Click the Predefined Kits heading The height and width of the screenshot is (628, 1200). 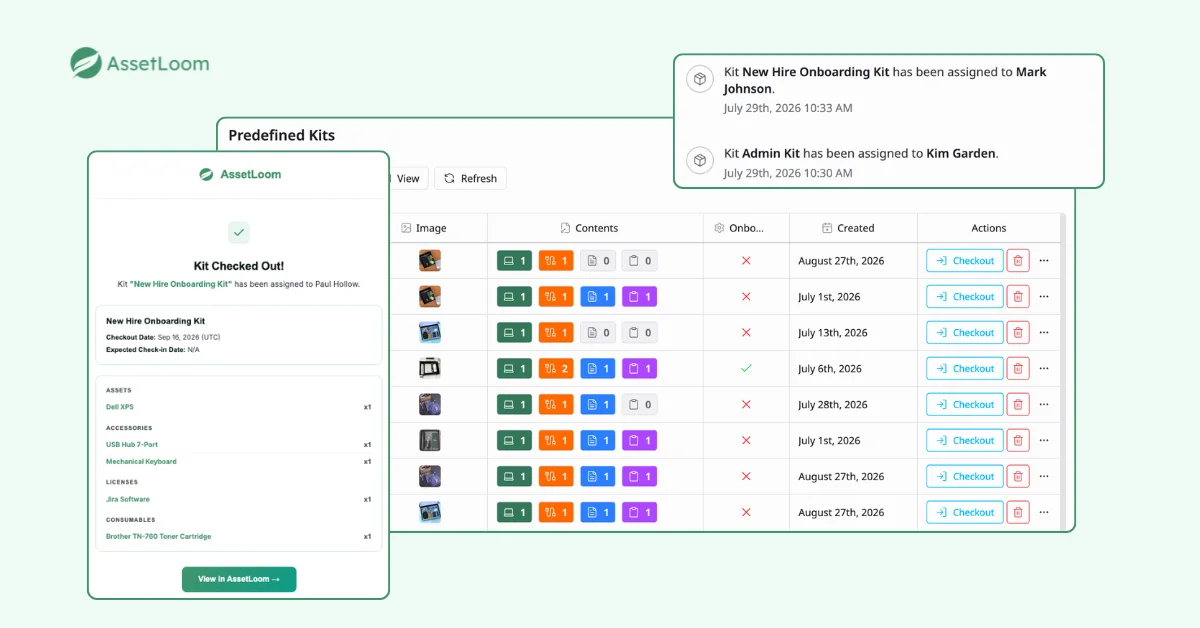[282, 135]
